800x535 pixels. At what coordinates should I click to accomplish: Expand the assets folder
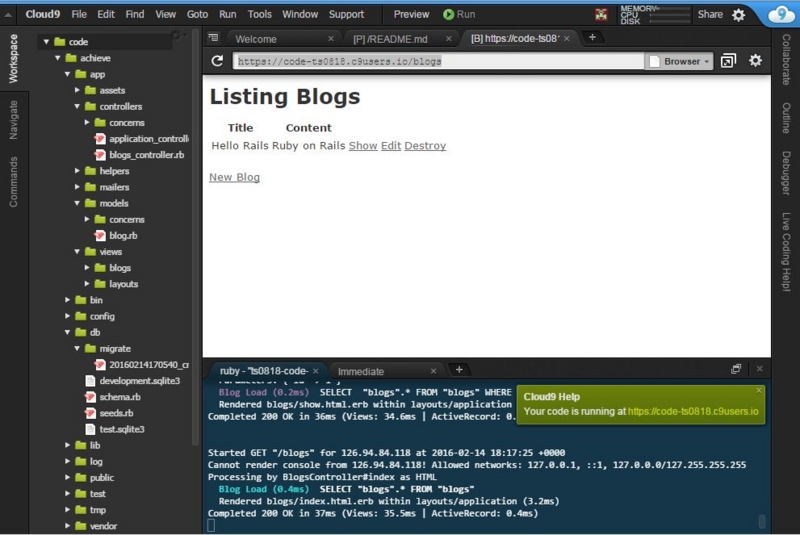[x=77, y=90]
